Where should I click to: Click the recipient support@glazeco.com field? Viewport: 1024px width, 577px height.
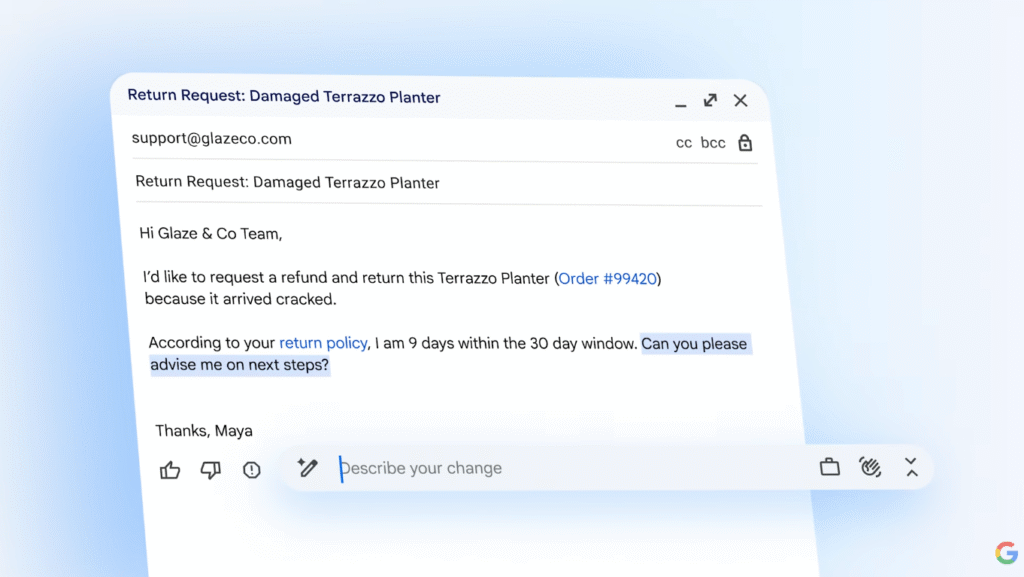(212, 139)
